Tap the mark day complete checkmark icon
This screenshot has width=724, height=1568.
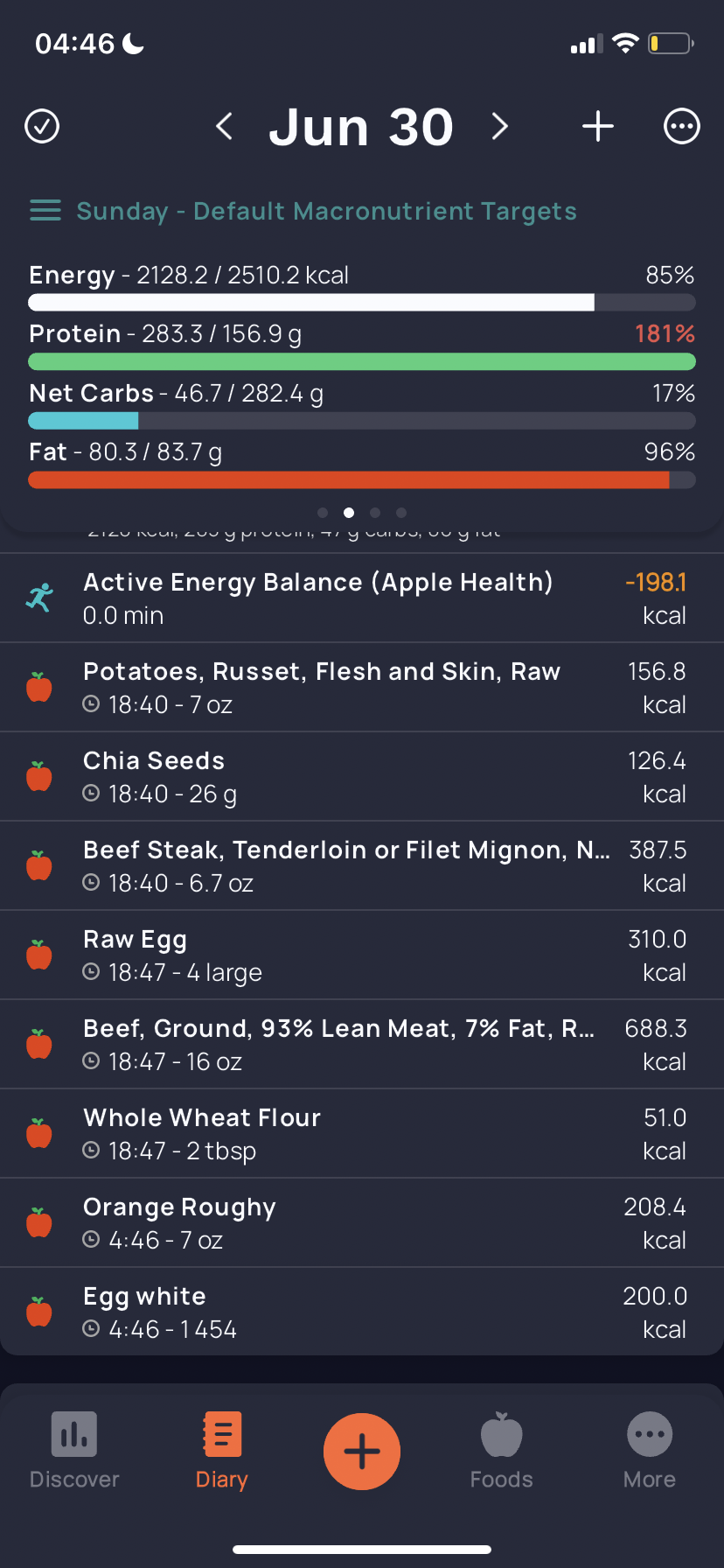(42, 126)
